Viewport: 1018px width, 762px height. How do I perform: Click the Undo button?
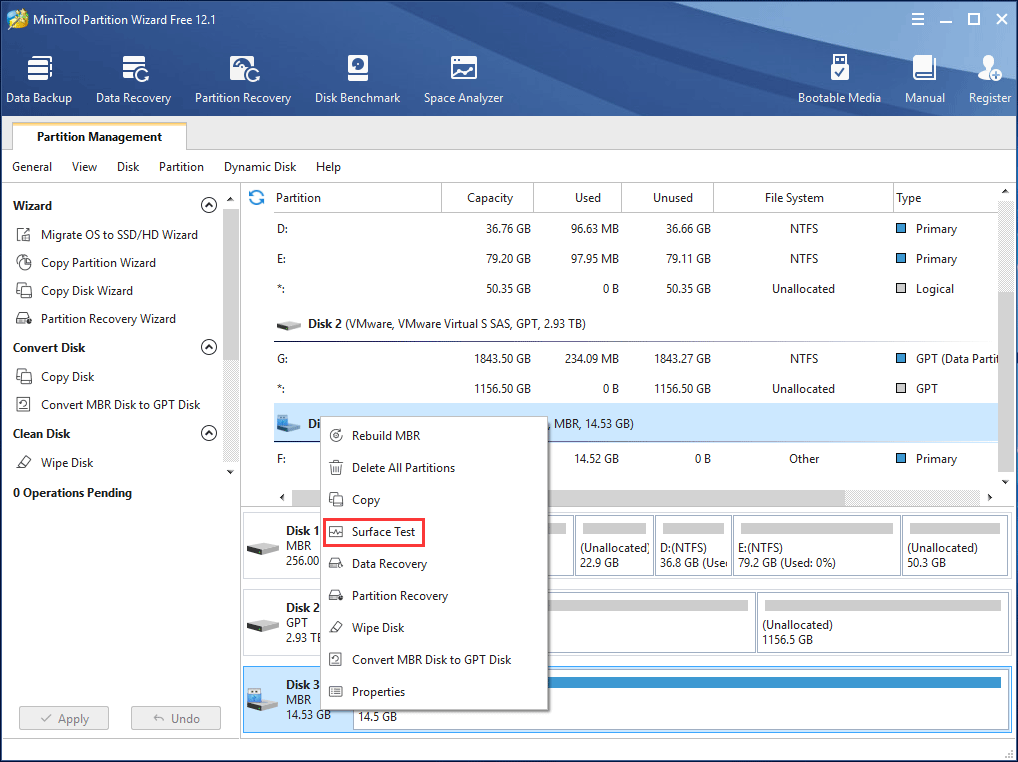coord(175,718)
